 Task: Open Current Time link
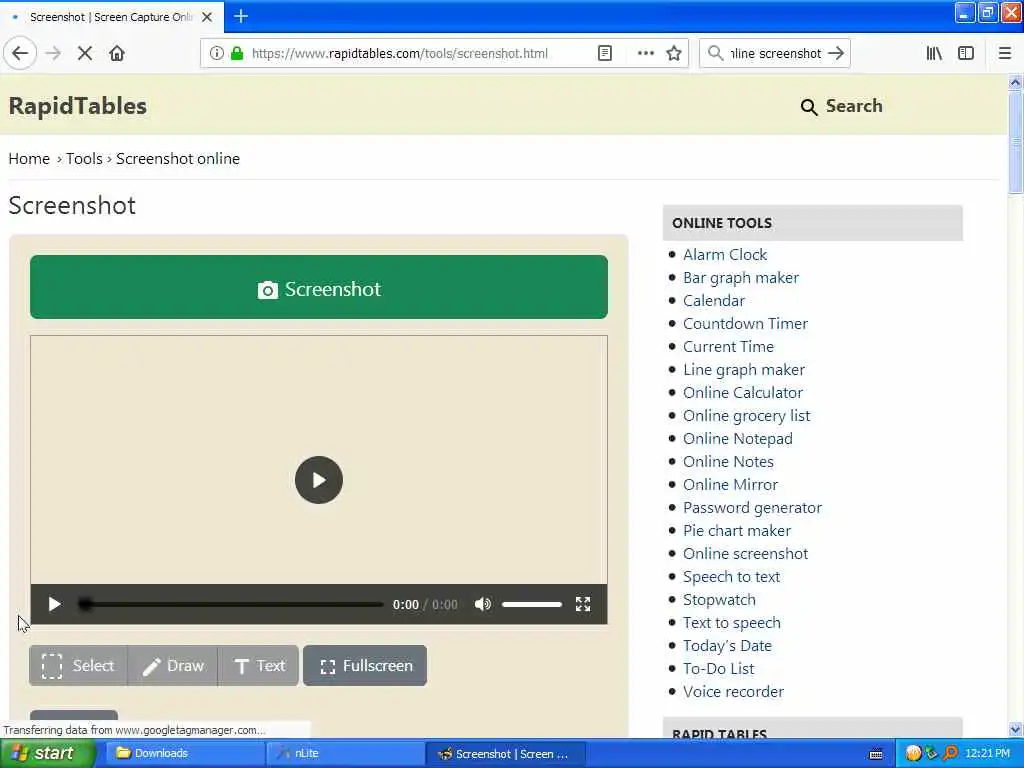tap(728, 347)
